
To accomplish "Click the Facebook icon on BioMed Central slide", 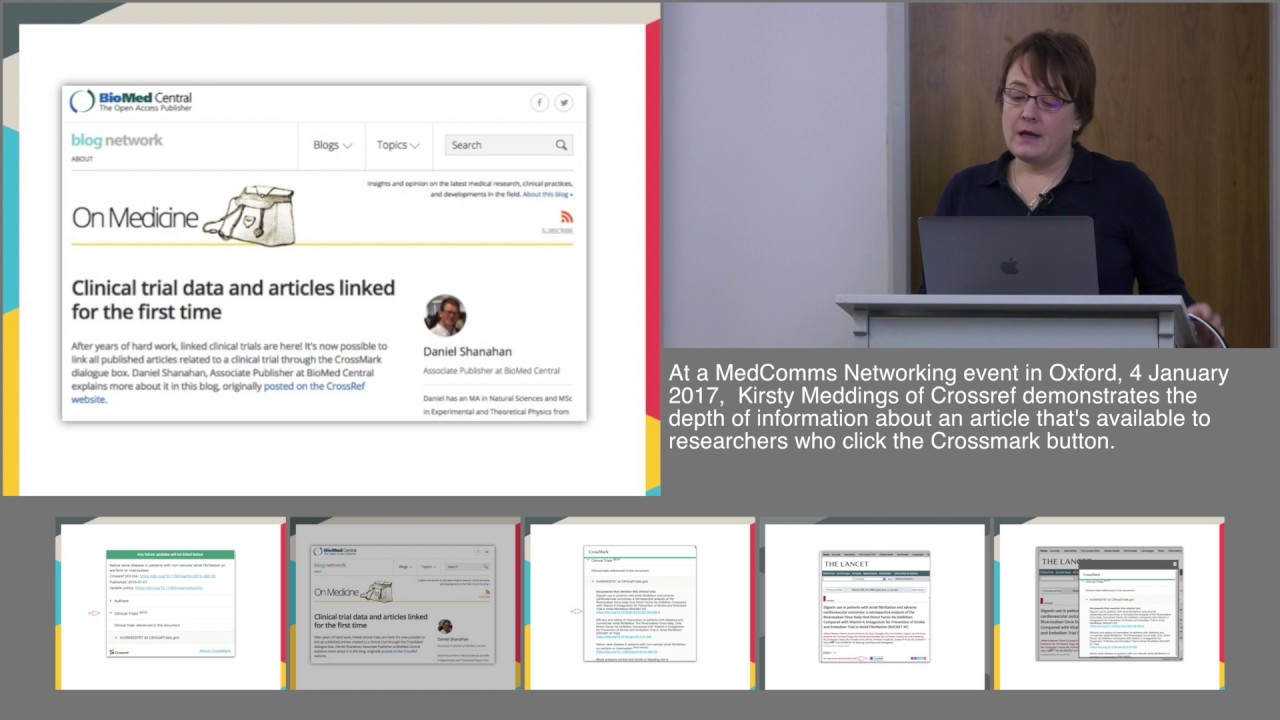I will [x=539, y=103].
